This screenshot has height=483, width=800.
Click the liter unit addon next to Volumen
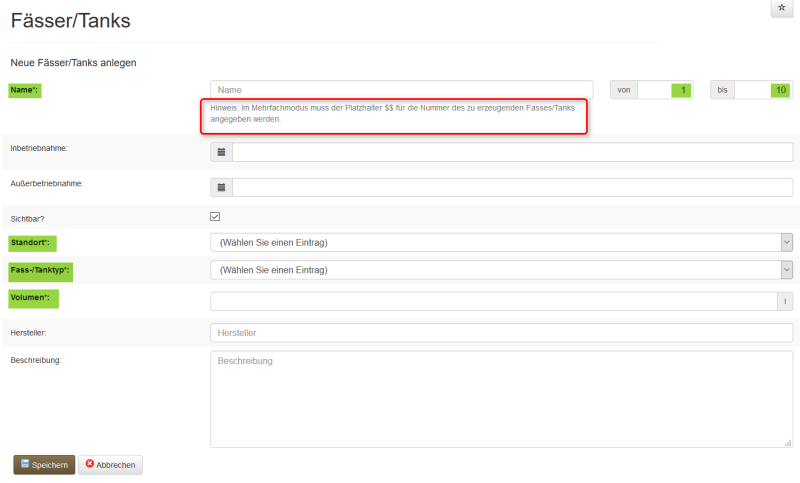coord(785,301)
